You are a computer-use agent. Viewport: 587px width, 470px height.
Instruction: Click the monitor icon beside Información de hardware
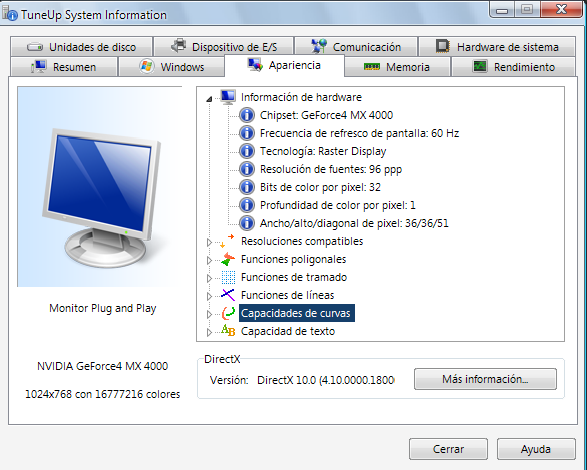pos(228,97)
